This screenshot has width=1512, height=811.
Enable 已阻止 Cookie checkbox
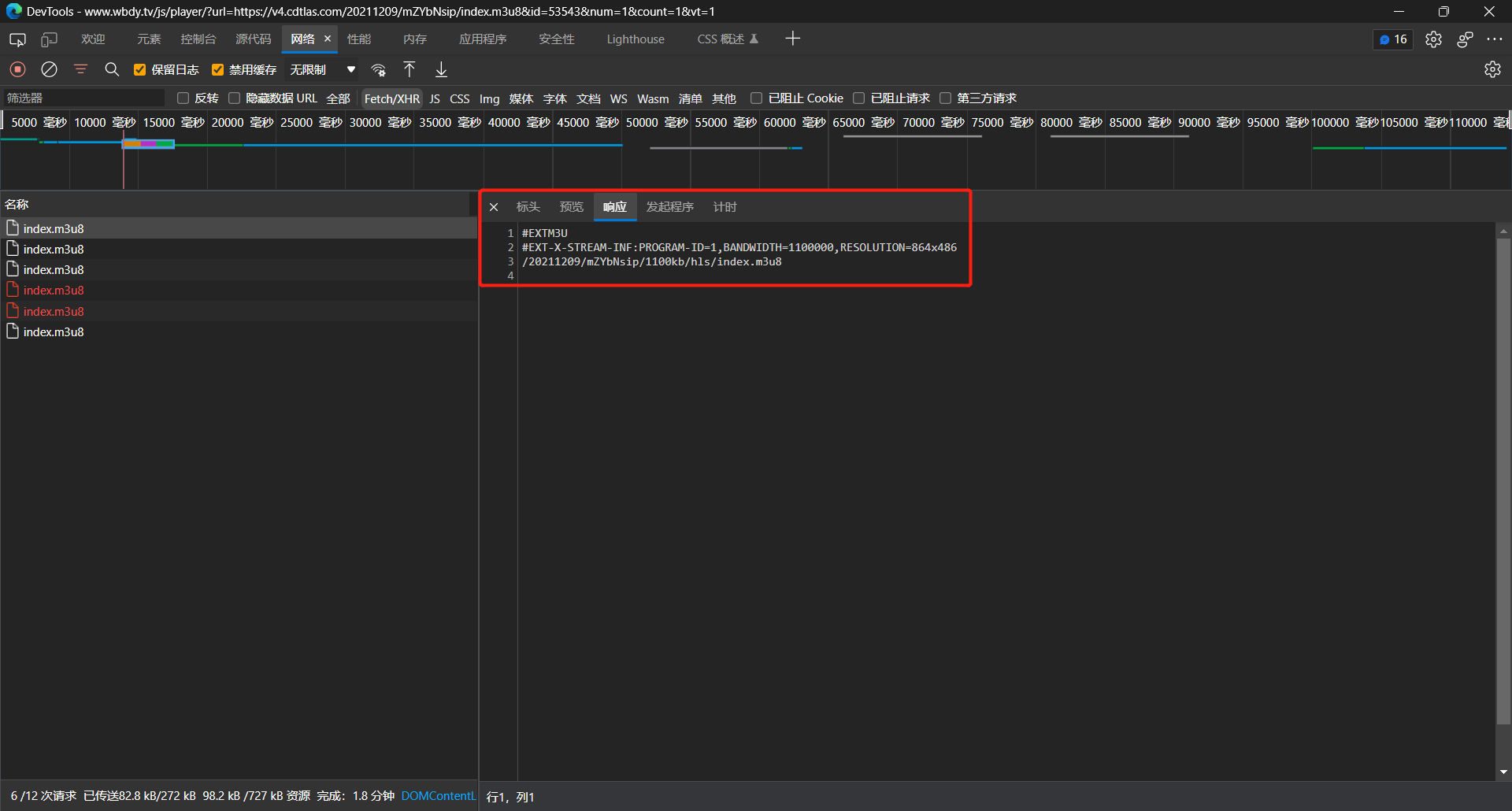756,98
